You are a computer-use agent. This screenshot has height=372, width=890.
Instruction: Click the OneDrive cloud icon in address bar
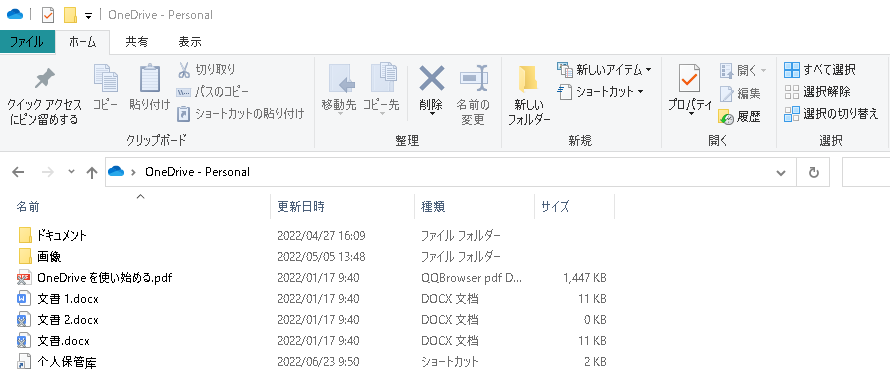click(x=116, y=171)
